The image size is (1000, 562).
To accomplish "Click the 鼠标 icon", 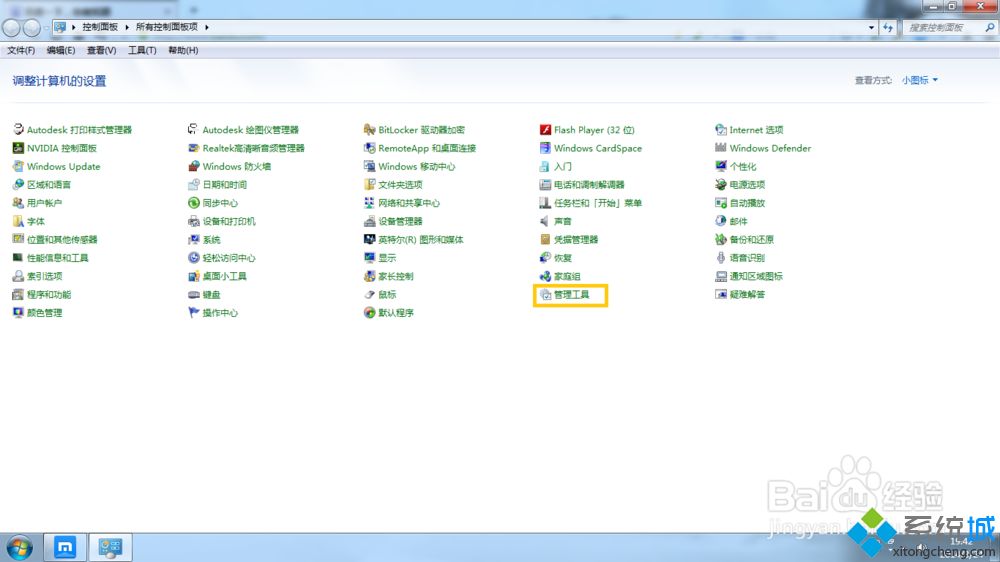I will coord(369,295).
